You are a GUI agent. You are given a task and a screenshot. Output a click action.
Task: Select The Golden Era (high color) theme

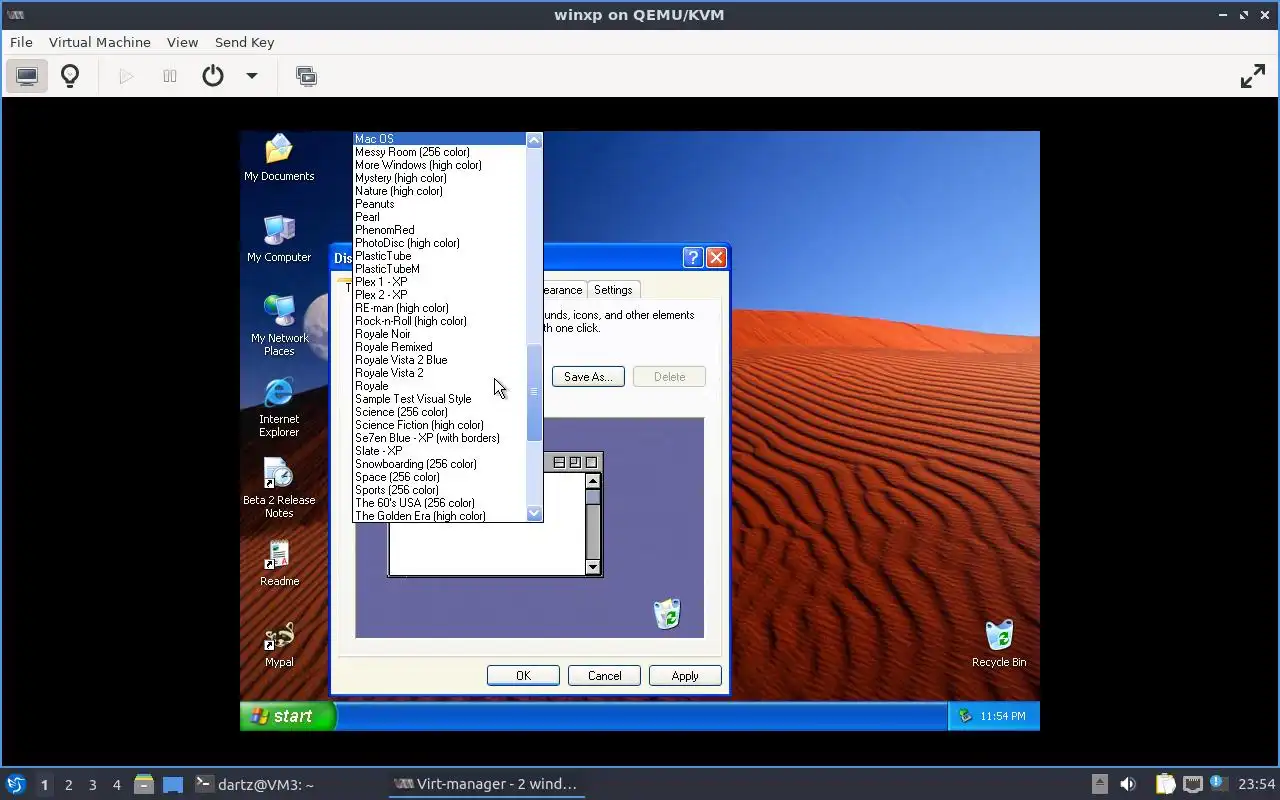pyautogui.click(x=440, y=516)
